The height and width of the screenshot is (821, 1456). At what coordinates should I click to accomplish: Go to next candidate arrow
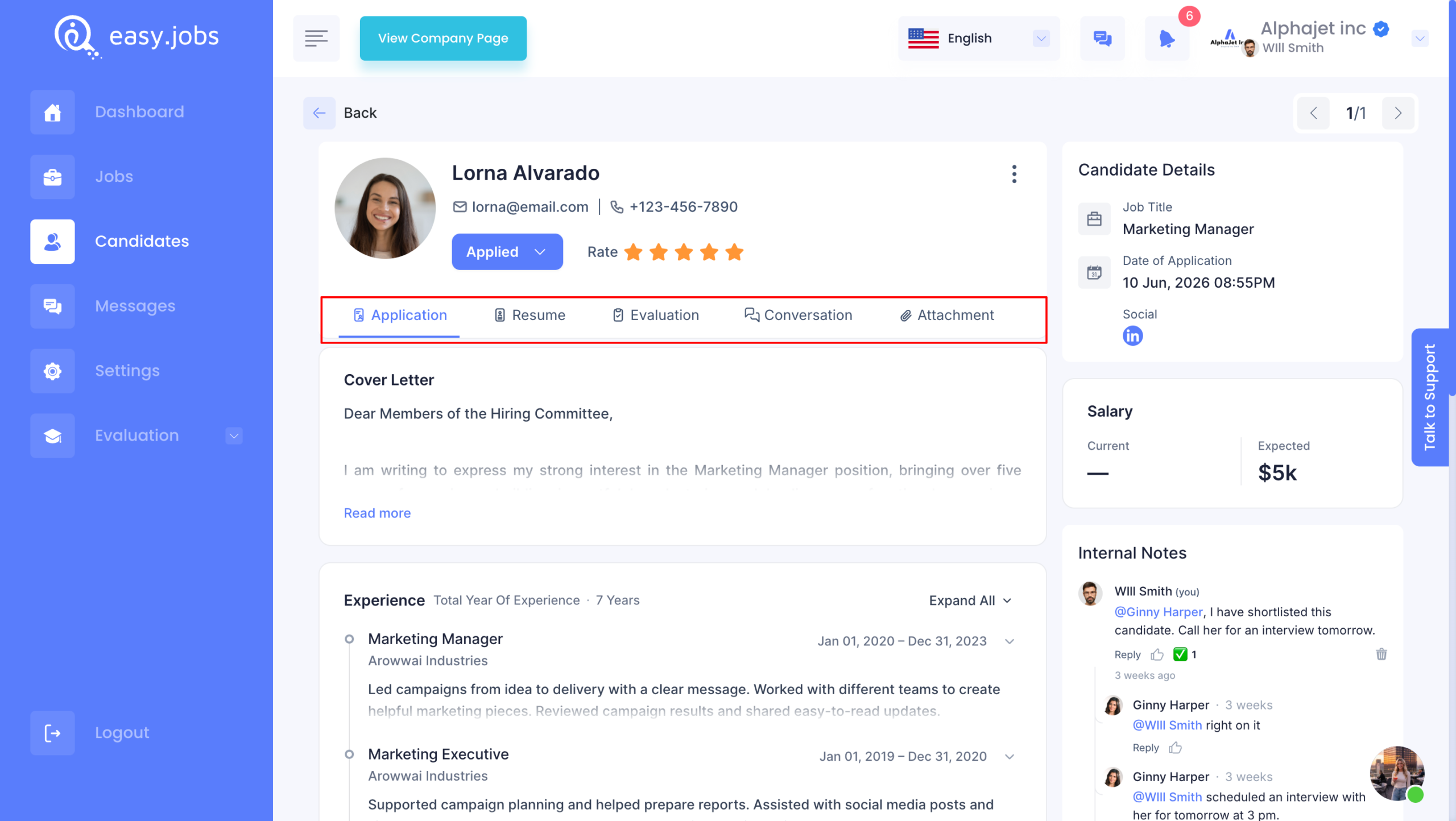coord(1398,113)
